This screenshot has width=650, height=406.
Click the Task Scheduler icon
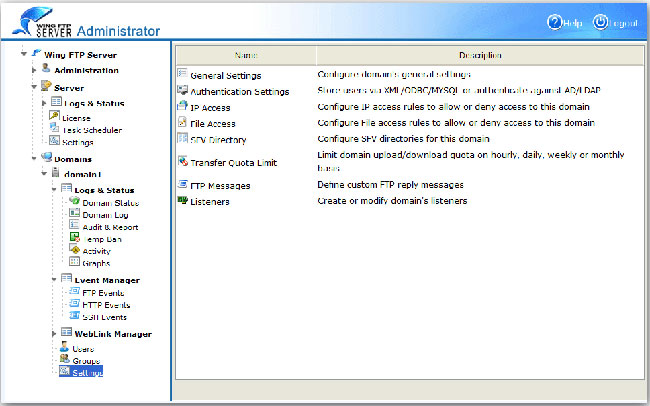point(54,128)
